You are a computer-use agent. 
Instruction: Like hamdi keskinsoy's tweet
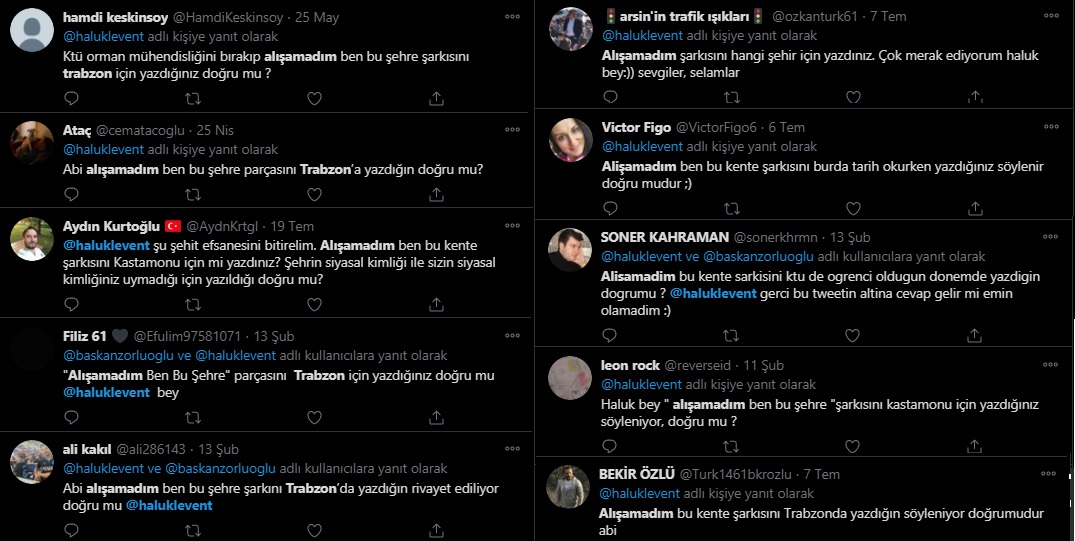click(314, 98)
